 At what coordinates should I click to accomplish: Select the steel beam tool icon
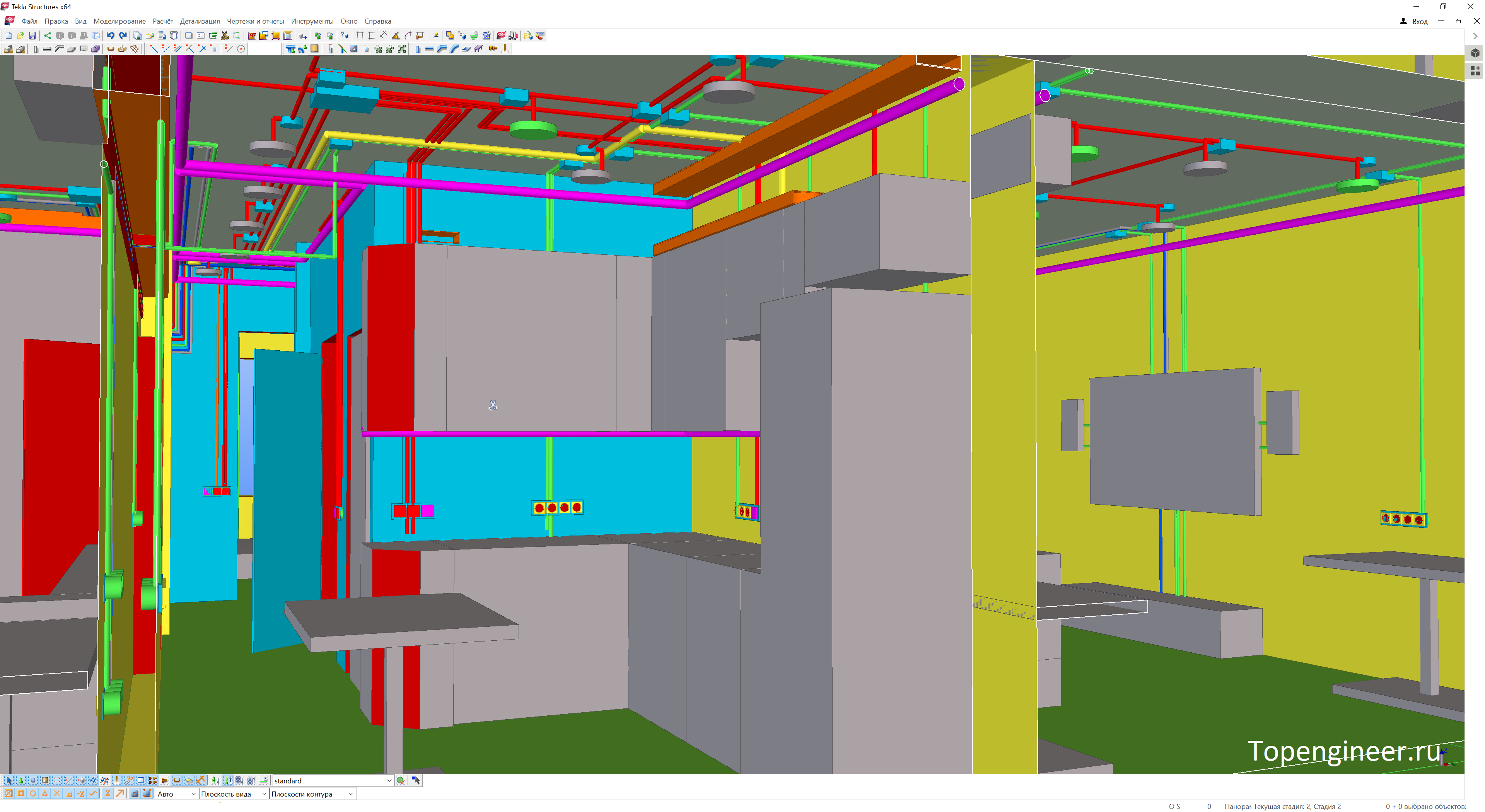[429, 49]
